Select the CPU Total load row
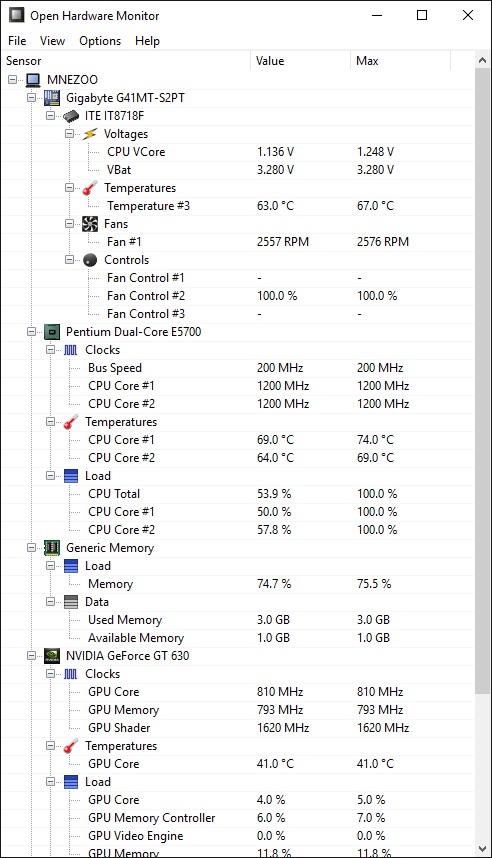The height and width of the screenshot is (858, 492). (238, 494)
